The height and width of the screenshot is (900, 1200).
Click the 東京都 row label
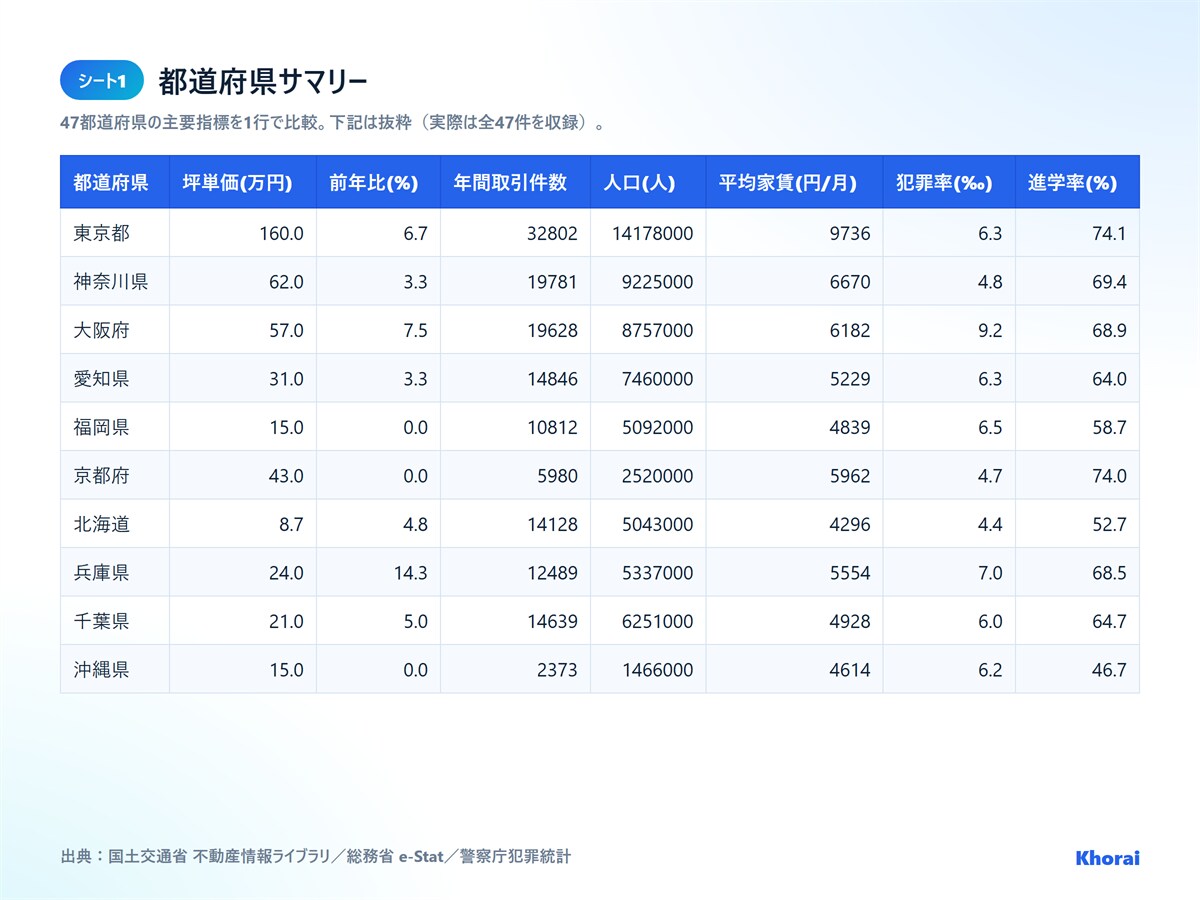101,233
